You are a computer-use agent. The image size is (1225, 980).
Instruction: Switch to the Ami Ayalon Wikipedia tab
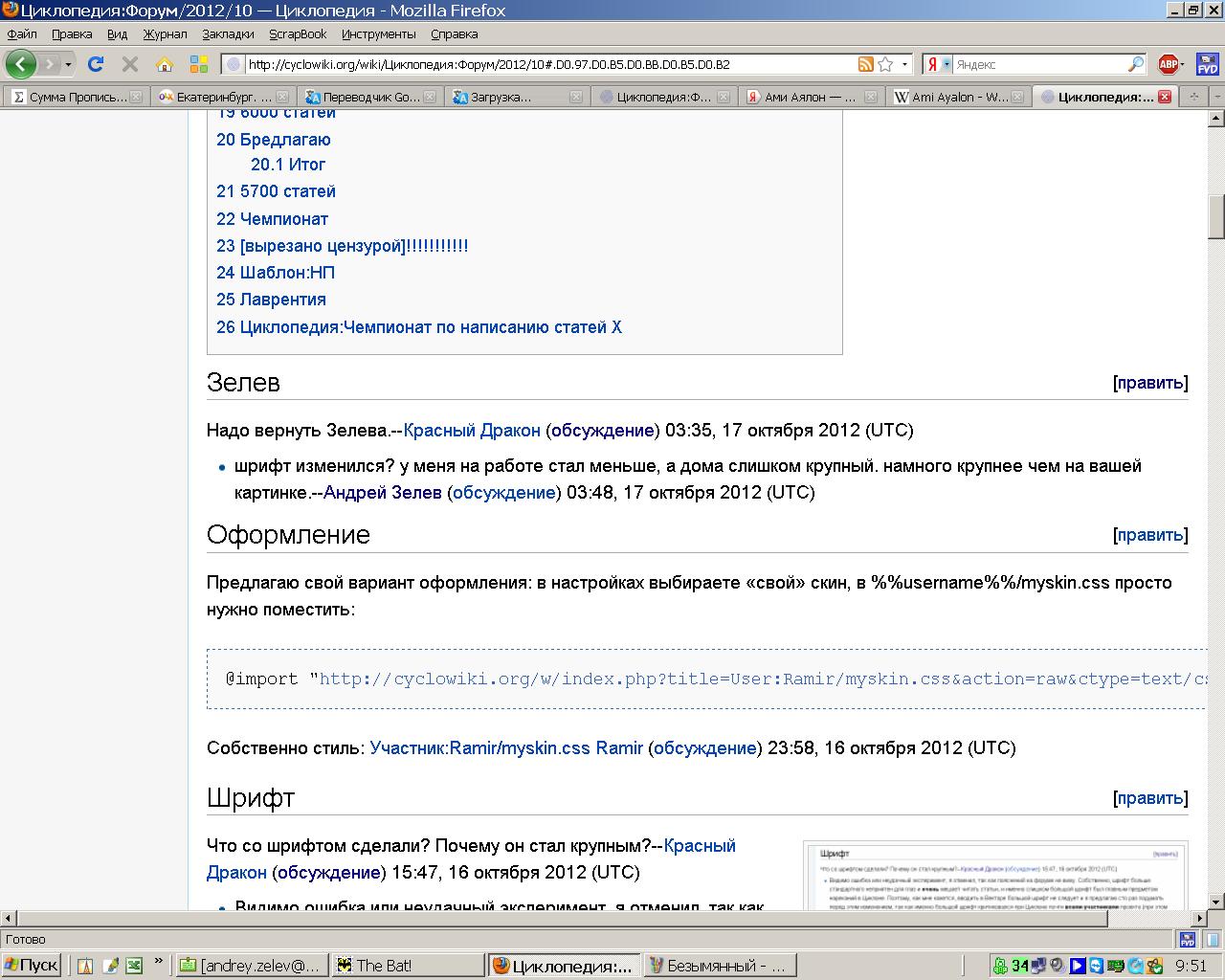coord(959,97)
